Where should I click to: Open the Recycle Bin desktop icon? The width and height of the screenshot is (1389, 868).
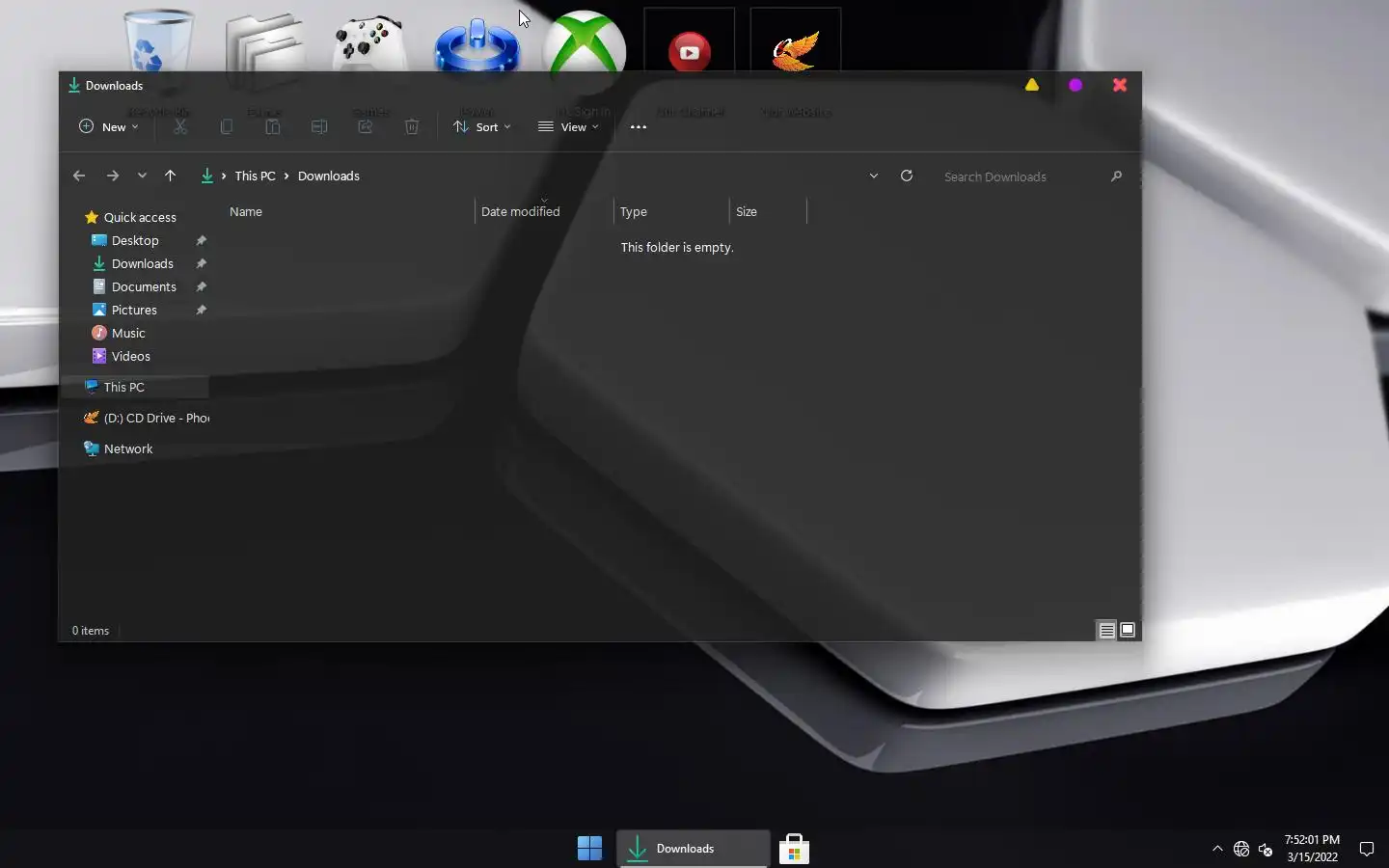(158, 41)
